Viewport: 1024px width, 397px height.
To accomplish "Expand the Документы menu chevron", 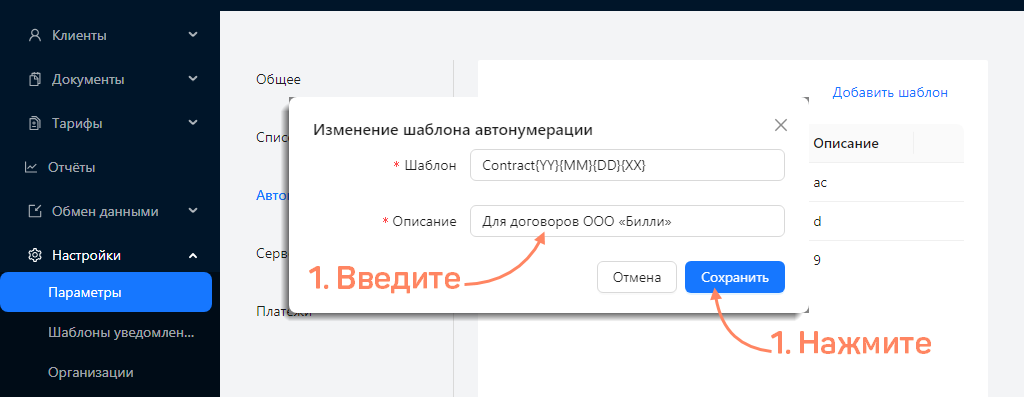I will coord(193,79).
